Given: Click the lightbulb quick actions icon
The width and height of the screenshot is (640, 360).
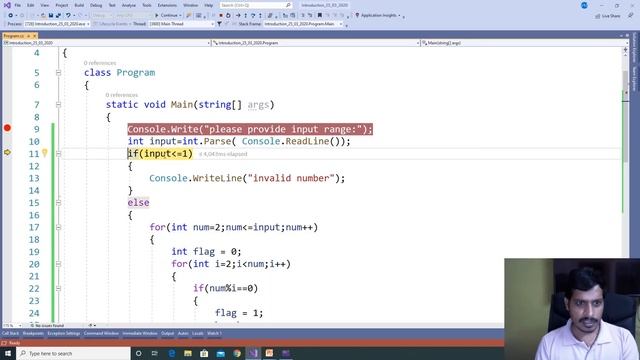Looking at the screenshot, I should pos(44,153).
